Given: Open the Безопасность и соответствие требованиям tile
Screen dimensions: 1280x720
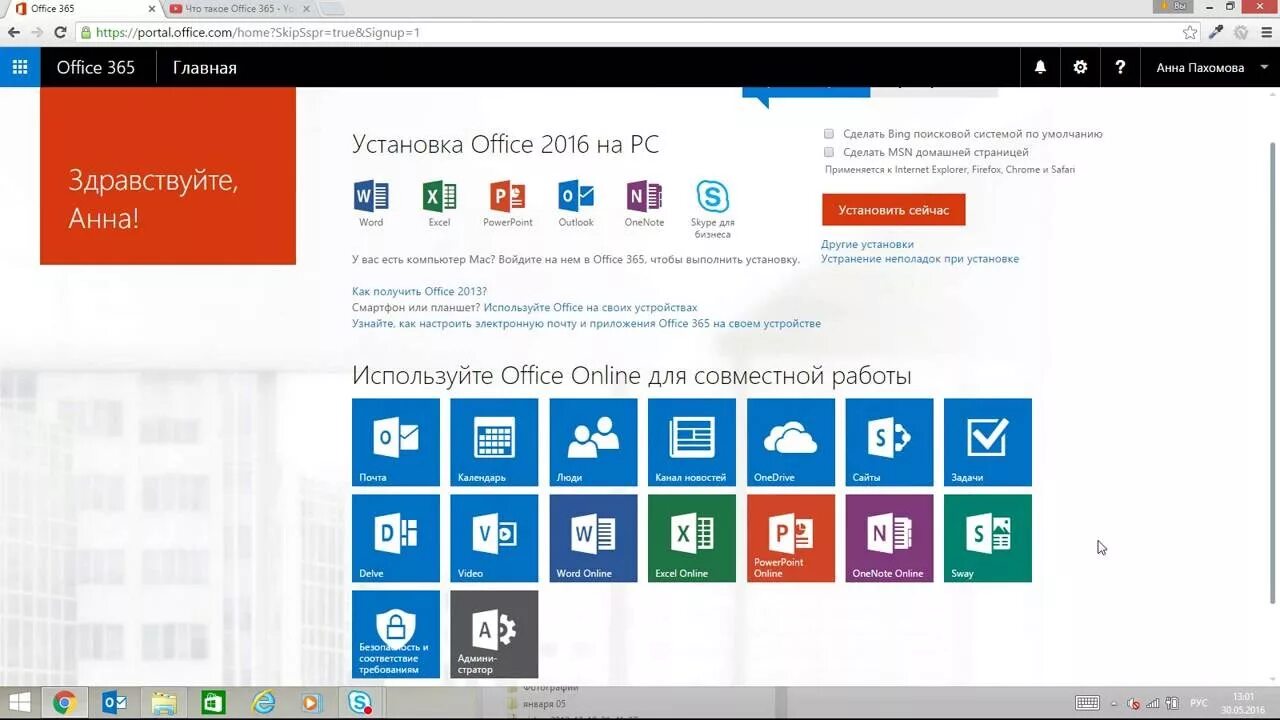Looking at the screenshot, I should click(x=396, y=634).
